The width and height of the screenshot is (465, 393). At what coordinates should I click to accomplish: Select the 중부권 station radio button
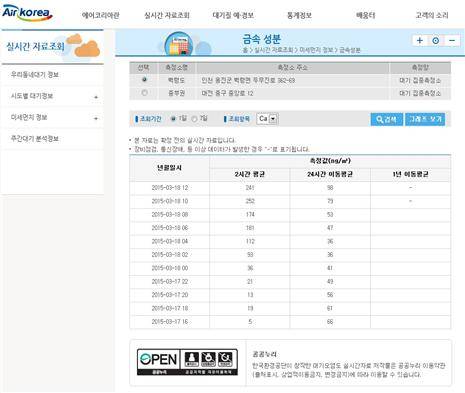tap(144, 93)
